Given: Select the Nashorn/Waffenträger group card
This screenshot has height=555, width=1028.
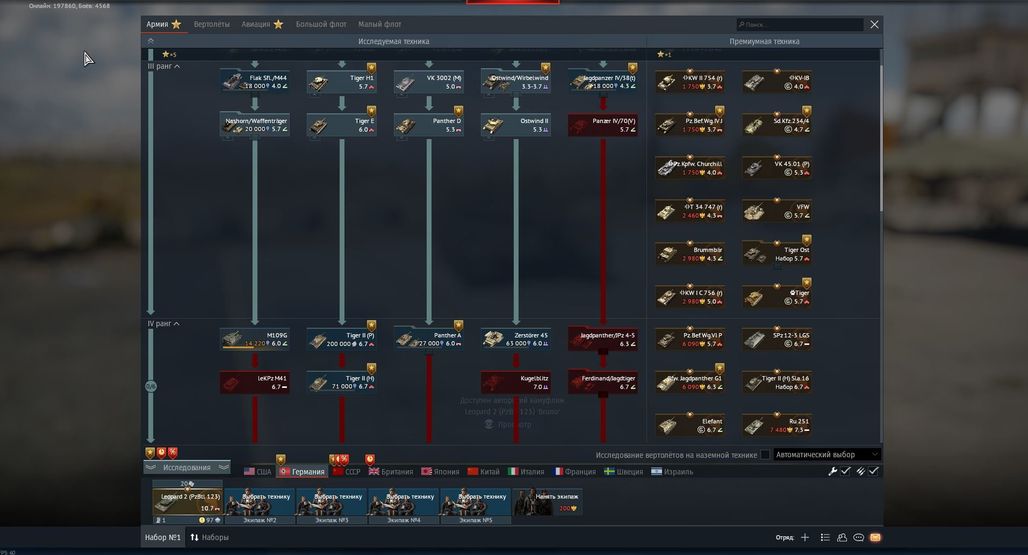Looking at the screenshot, I should (x=255, y=124).
